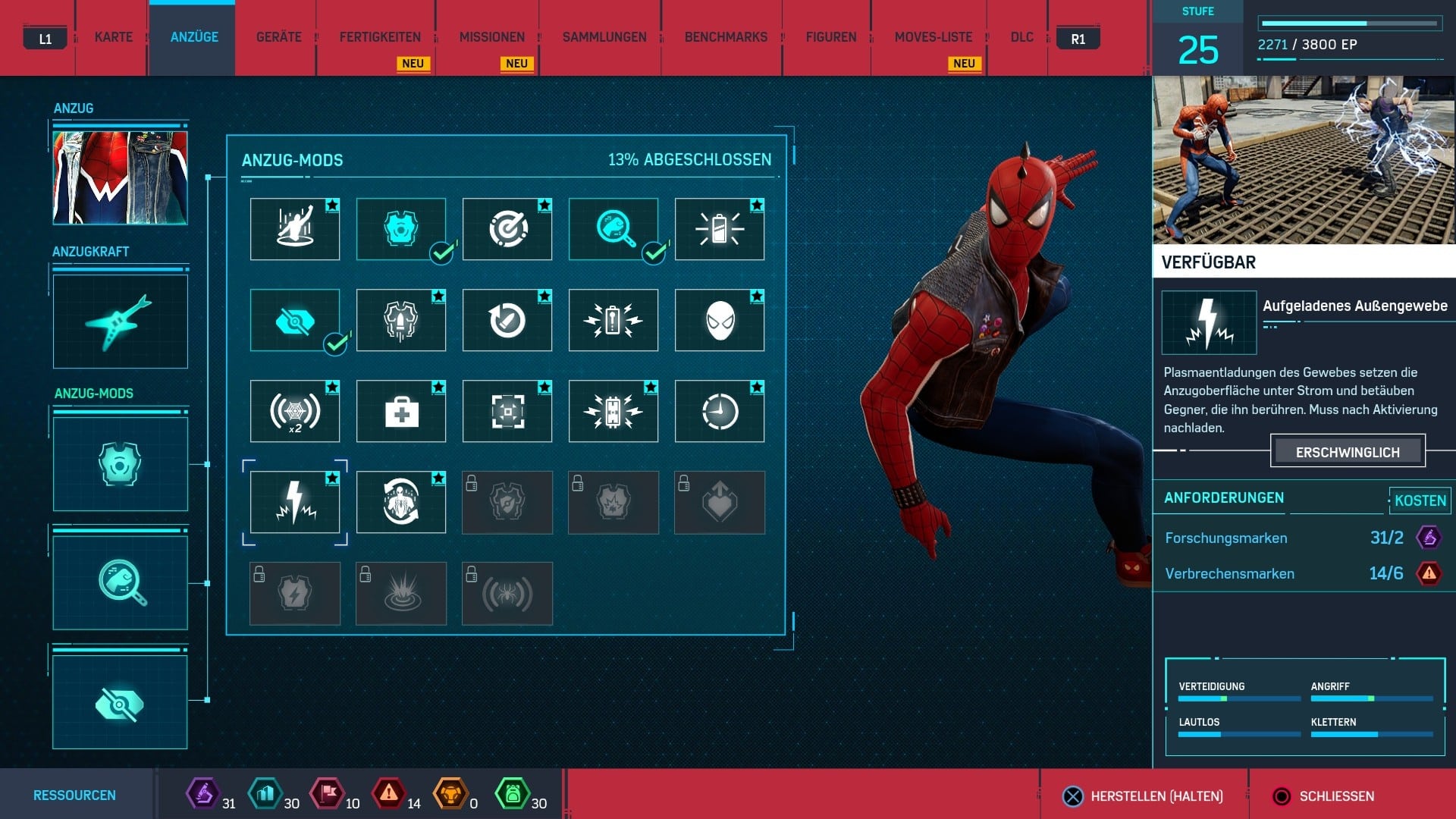Image resolution: width=1456 pixels, height=819 pixels.
Task: Open the FERTIGKEITEN tab
Action: 380,37
